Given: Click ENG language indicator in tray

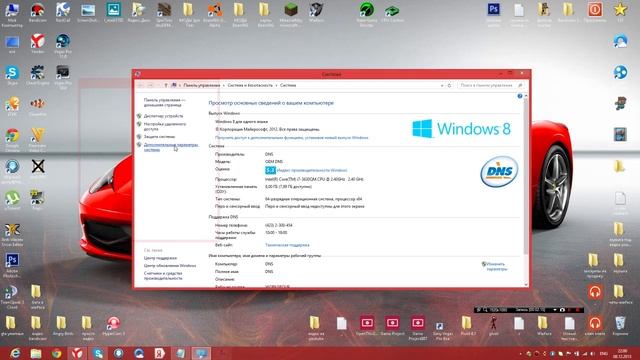Looking at the screenshot, I should click(604, 353).
